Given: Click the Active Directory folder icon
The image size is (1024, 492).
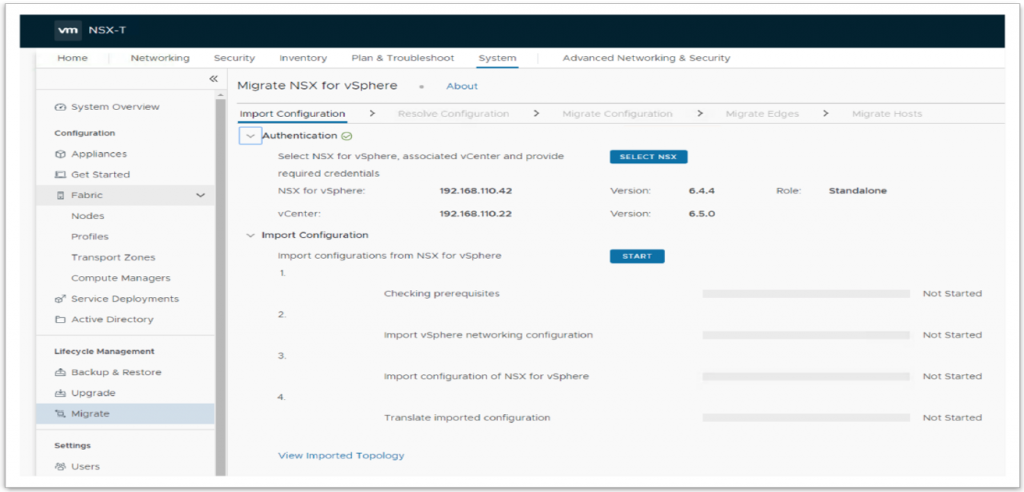Looking at the screenshot, I should pos(61,320).
